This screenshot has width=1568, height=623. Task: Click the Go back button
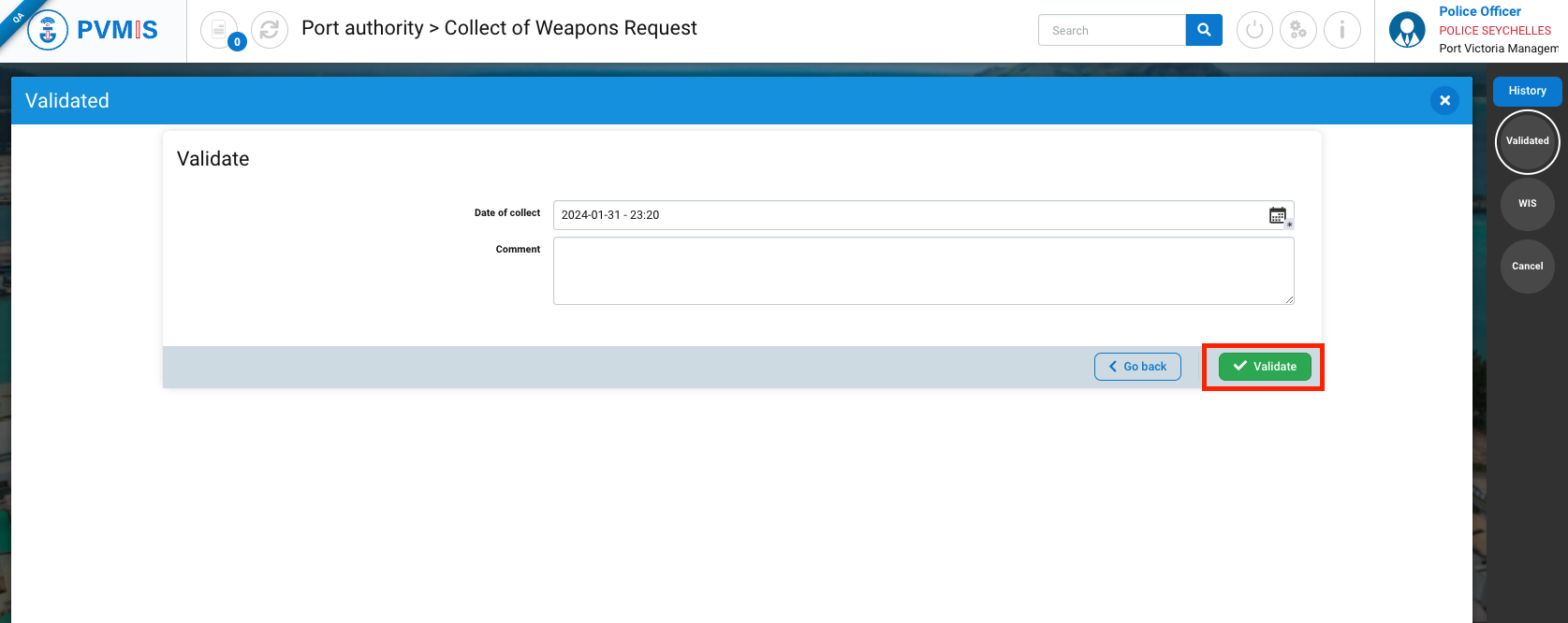(1137, 367)
